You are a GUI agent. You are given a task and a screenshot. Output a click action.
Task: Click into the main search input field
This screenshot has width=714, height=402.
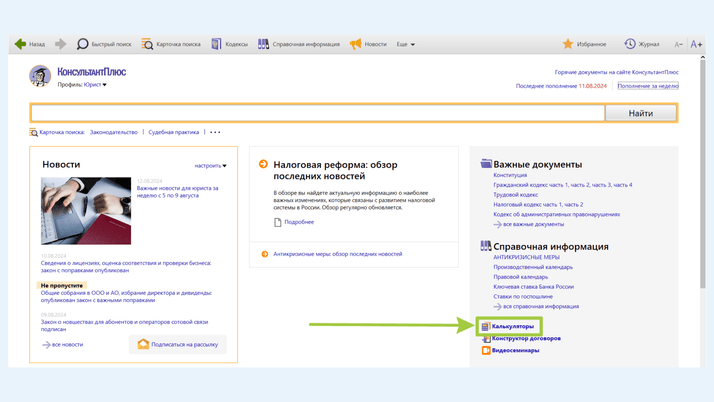pyautogui.click(x=318, y=113)
